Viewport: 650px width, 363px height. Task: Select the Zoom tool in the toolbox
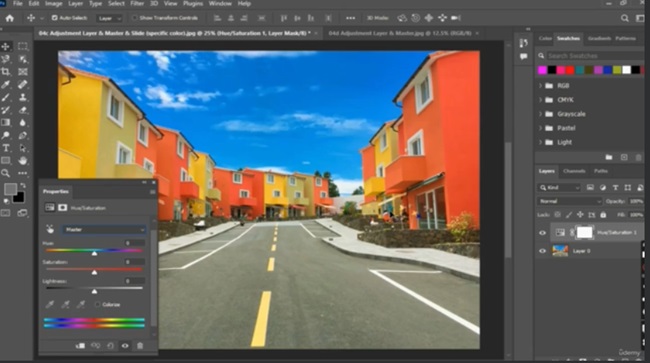[6, 173]
